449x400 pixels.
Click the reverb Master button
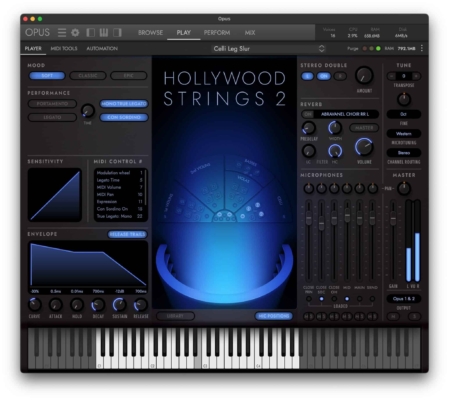(x=364, y=128)
